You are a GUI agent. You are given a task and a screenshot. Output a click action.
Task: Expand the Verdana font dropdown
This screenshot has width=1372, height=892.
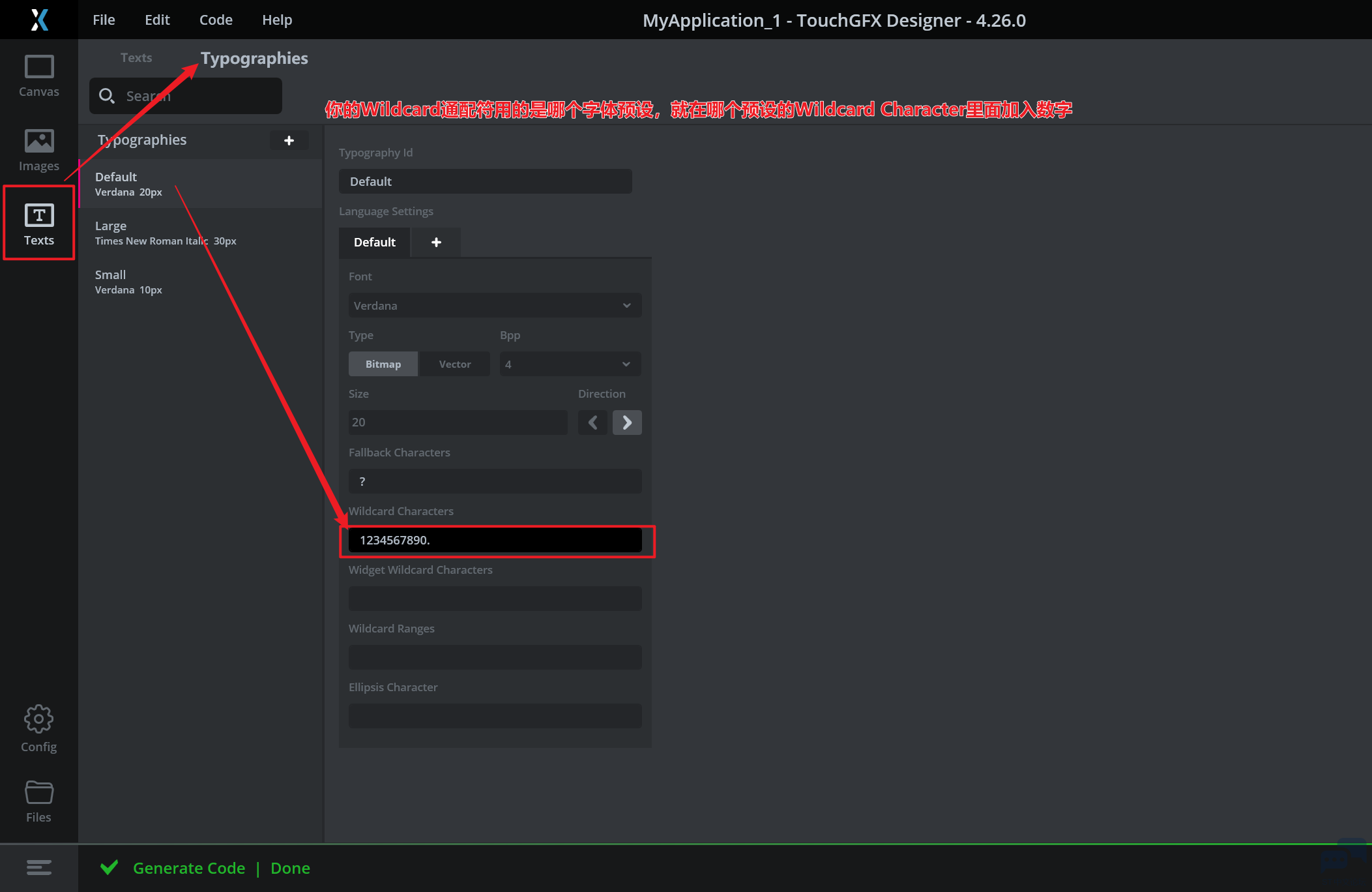click(495, 305)
